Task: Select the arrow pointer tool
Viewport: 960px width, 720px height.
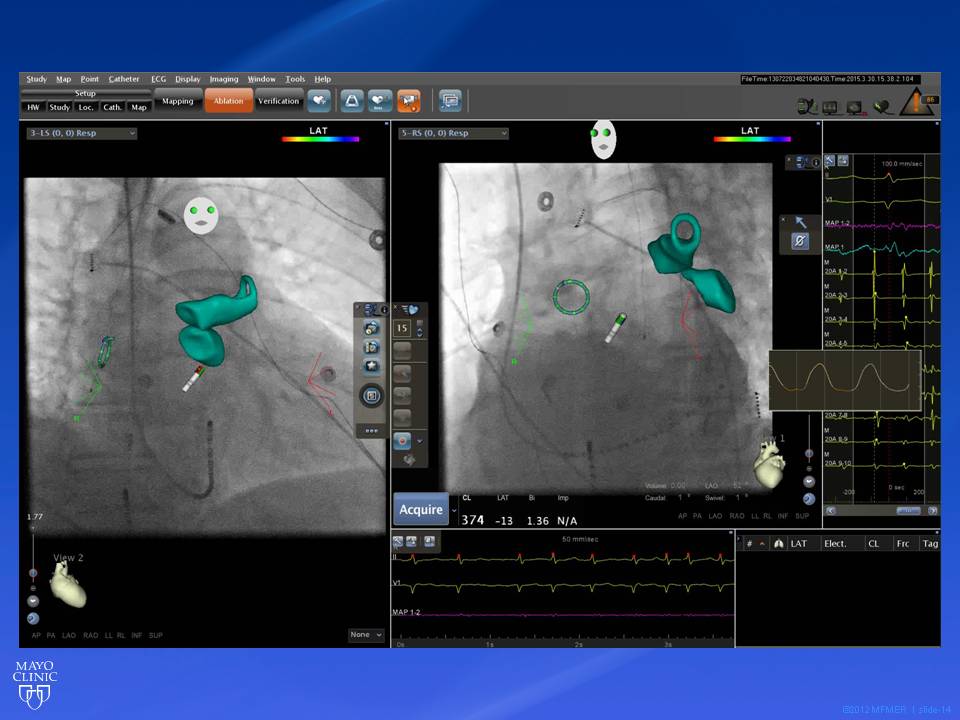Action: tap(800, 222)
